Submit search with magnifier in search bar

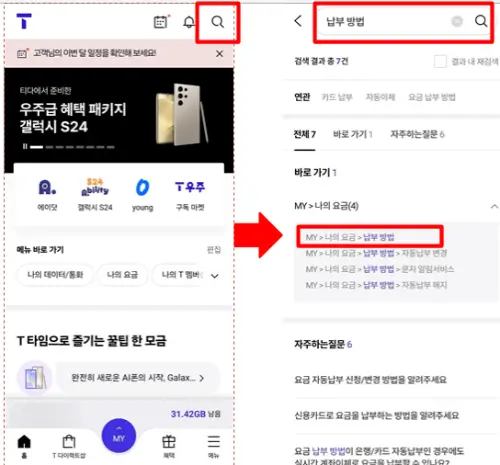coord(481,21)
